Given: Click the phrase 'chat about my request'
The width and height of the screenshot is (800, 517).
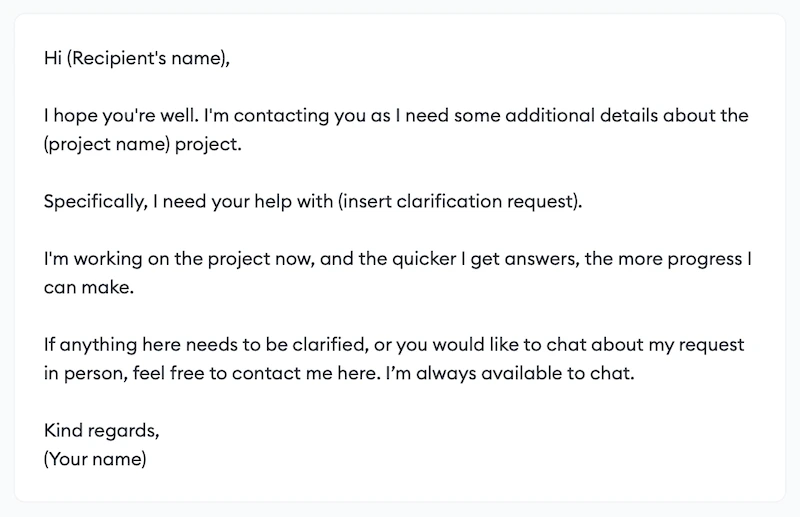Looking at the screenshot, I should point(645,345).
